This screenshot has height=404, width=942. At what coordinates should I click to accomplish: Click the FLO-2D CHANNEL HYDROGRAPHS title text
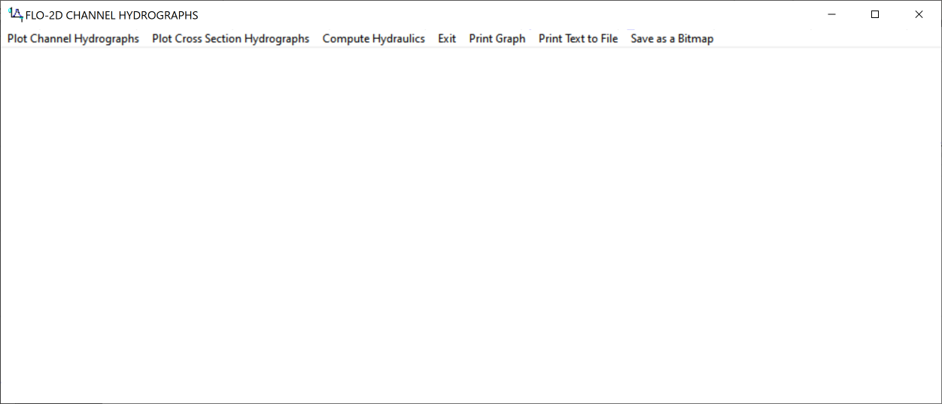(x=111, y=15)
